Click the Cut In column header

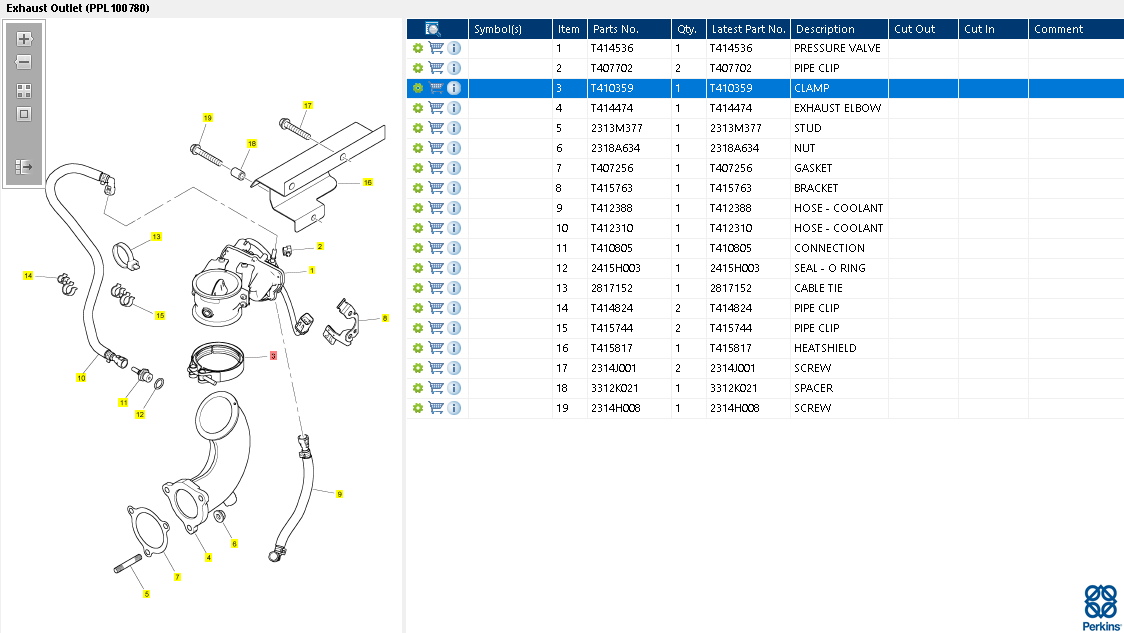(993, 29)
